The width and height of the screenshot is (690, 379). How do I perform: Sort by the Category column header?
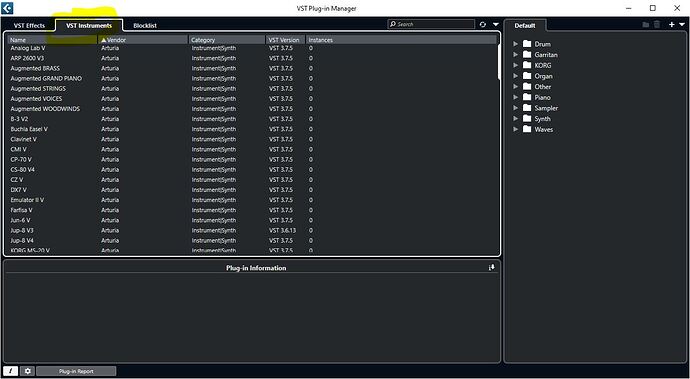pyautogui.click(x=227, y=40)
